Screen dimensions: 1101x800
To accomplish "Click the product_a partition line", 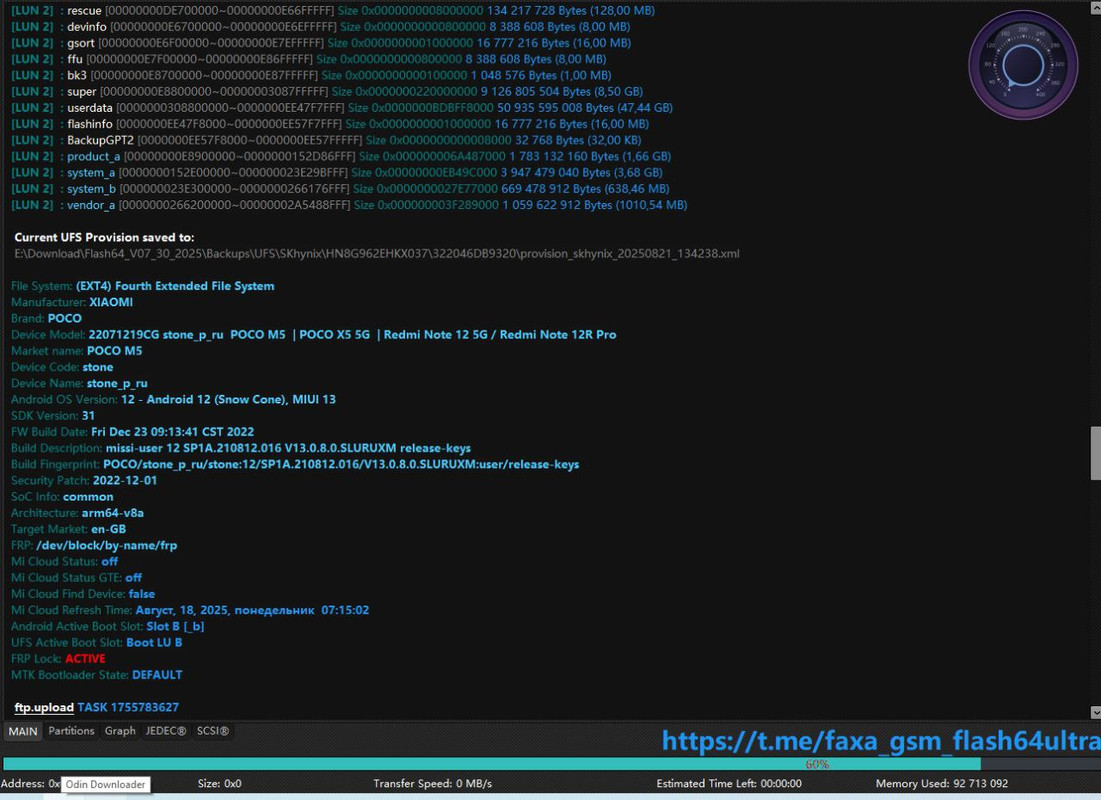I will coord(341,156).
